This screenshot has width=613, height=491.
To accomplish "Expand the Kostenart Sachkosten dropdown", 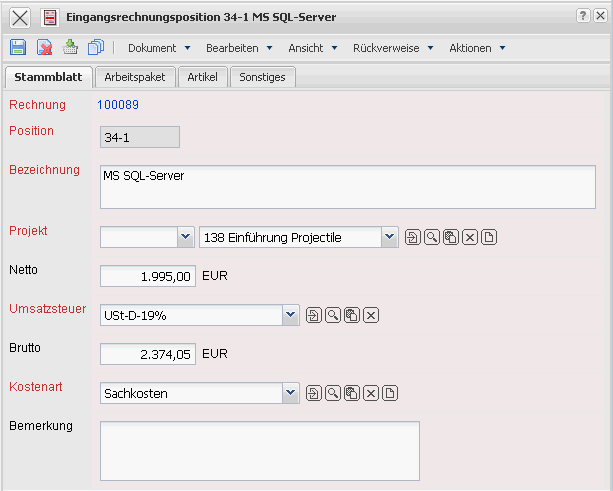I will point(290,393).
